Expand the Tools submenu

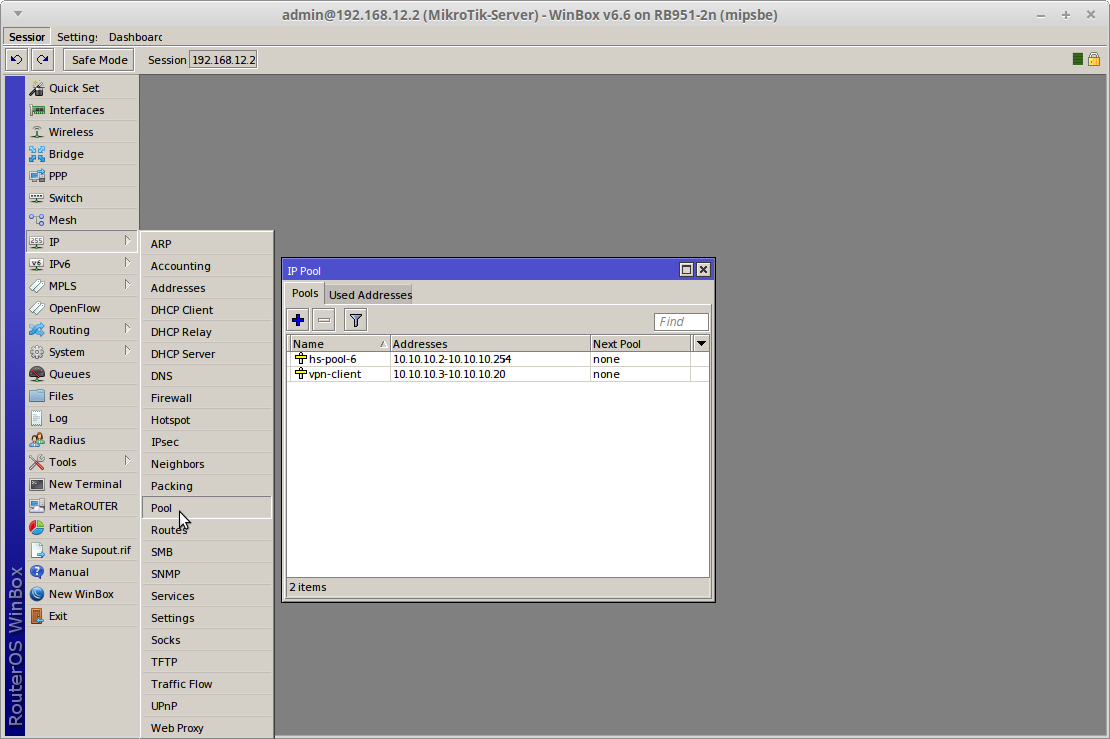click(x=82, y=462)
